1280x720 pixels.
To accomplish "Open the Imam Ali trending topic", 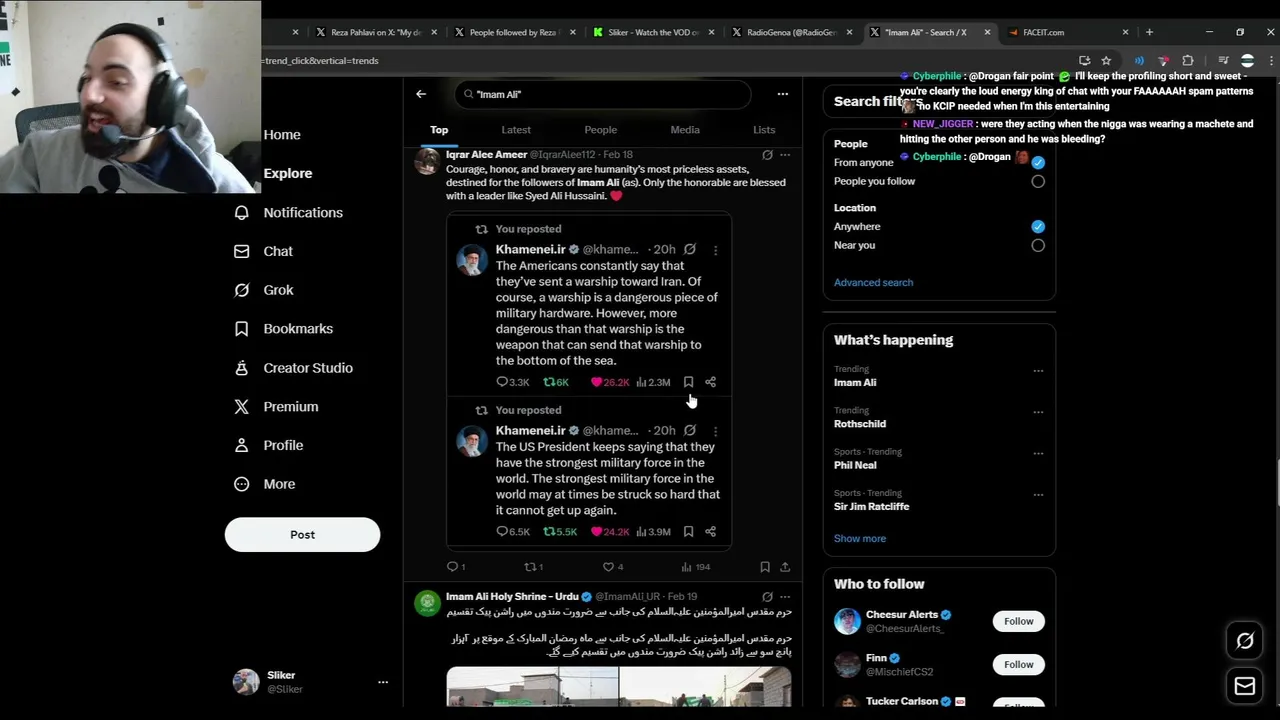I will [855, 383].
